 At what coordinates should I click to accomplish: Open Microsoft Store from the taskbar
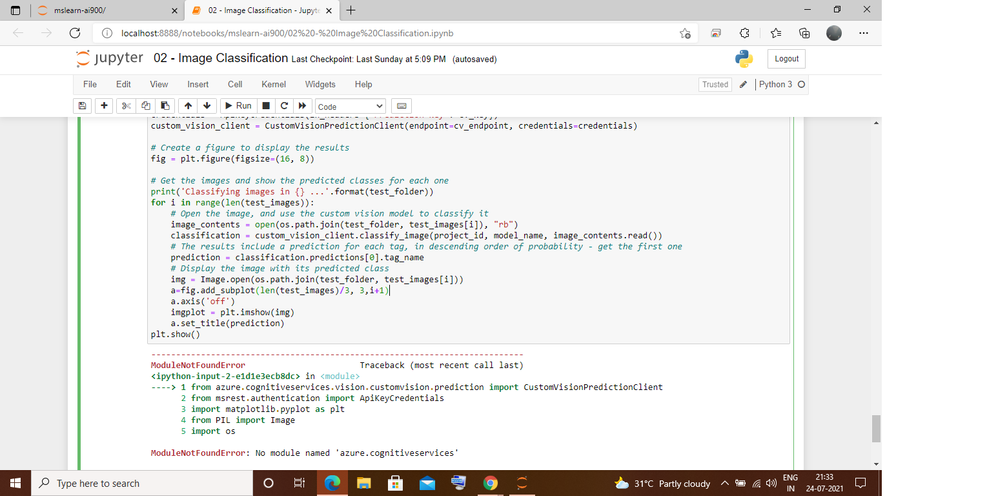click(395, 483)
